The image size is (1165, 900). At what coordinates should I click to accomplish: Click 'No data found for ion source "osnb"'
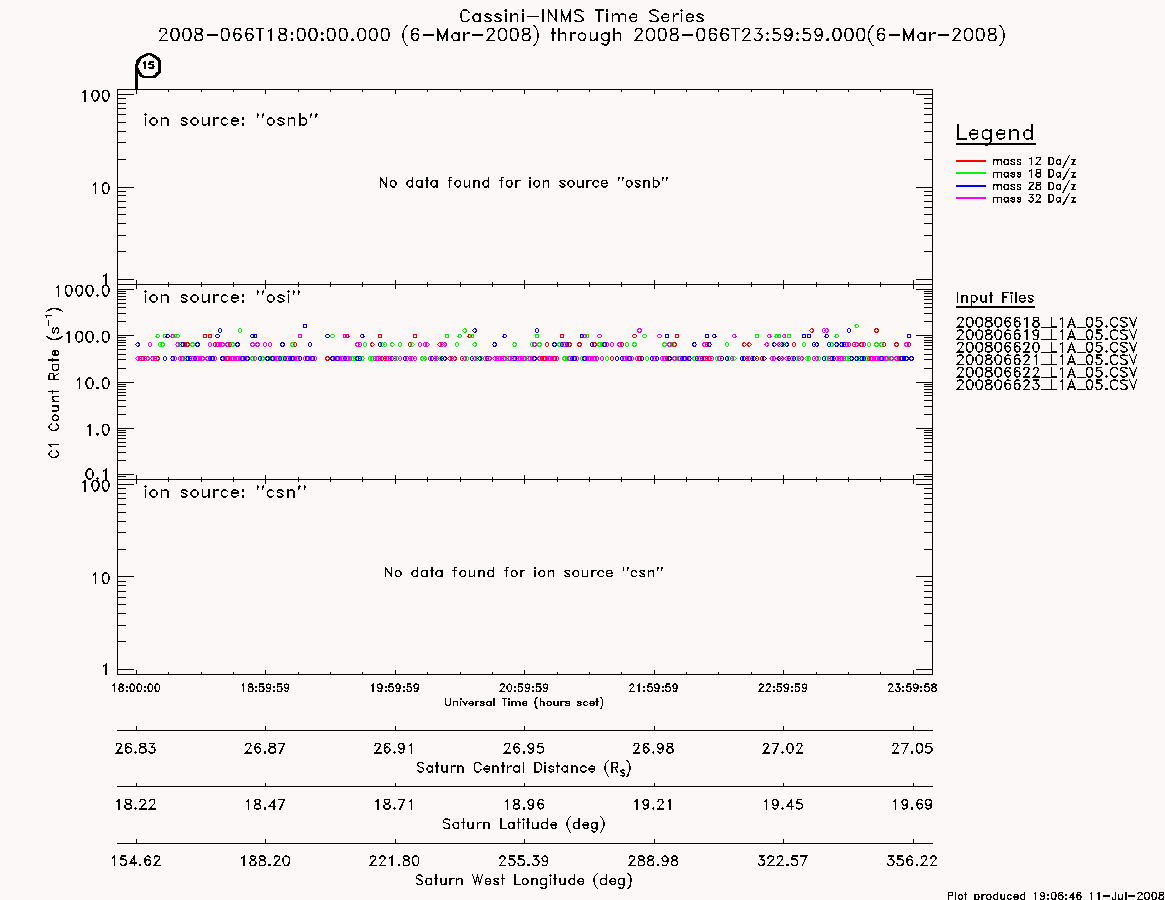tap(524, 183)
